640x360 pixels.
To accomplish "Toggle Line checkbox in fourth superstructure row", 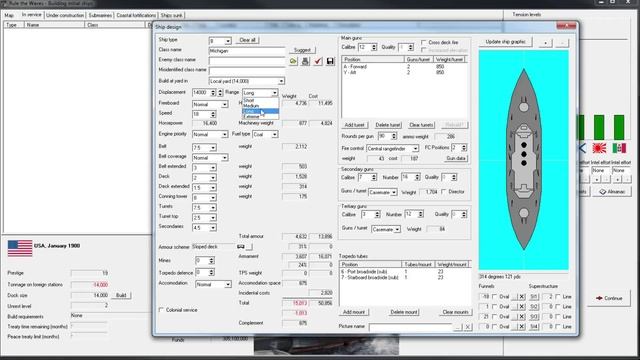I will [558, 327].
